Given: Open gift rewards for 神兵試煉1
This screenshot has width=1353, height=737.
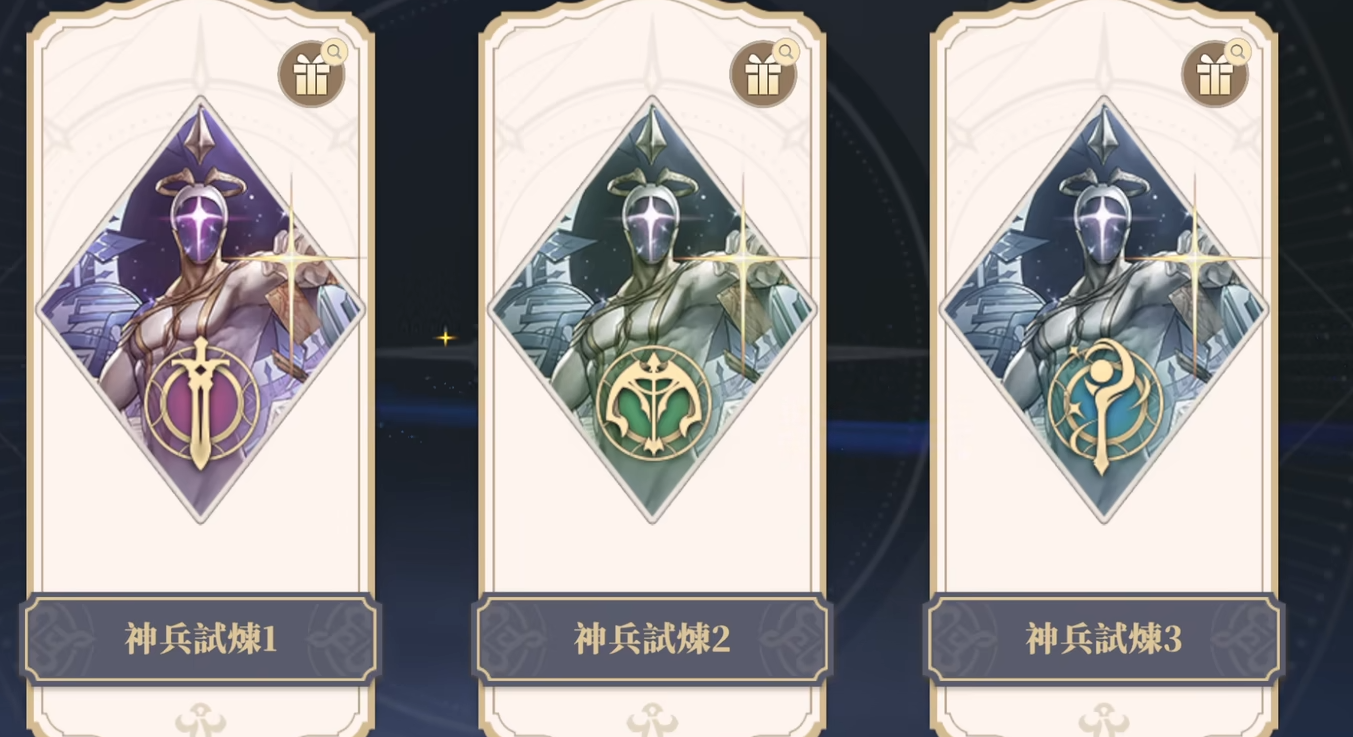Looking at the screenshot, I should pyautogui.click(x=310, y=75).
